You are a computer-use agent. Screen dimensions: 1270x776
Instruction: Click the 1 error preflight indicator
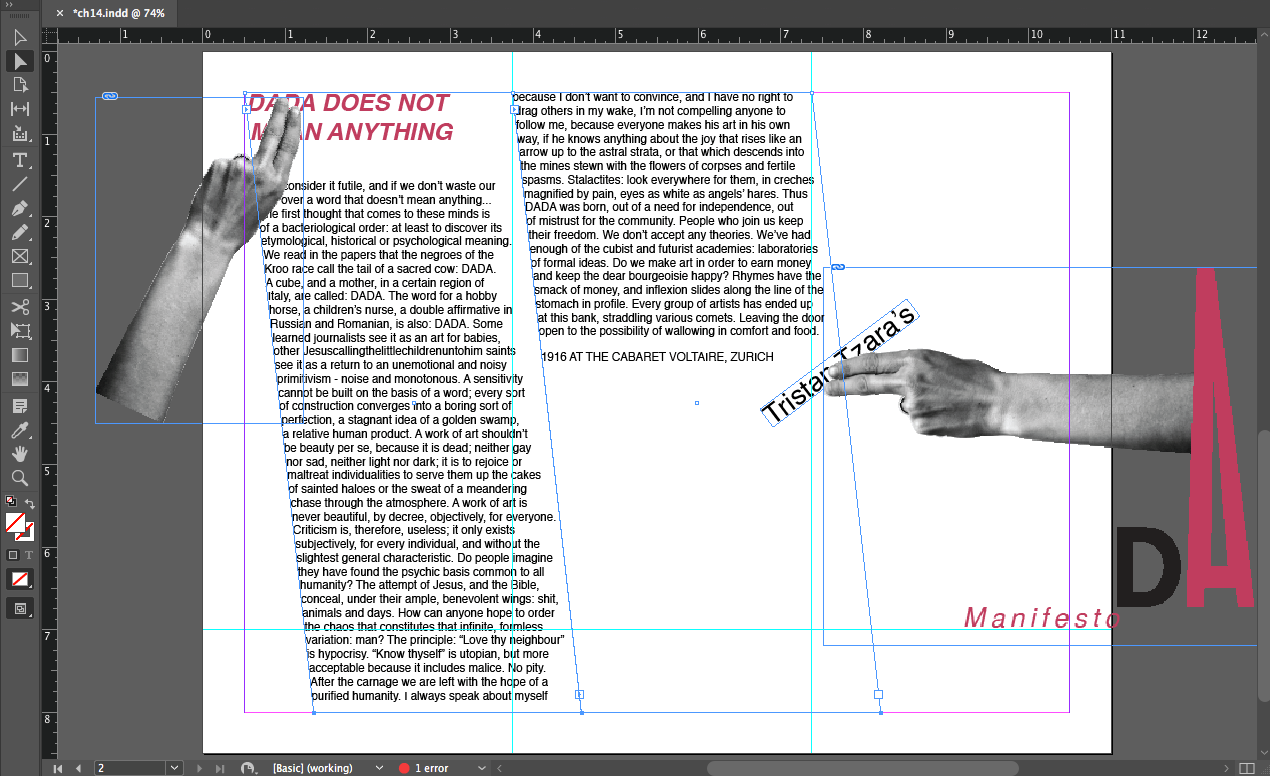(x=423, y=768)
